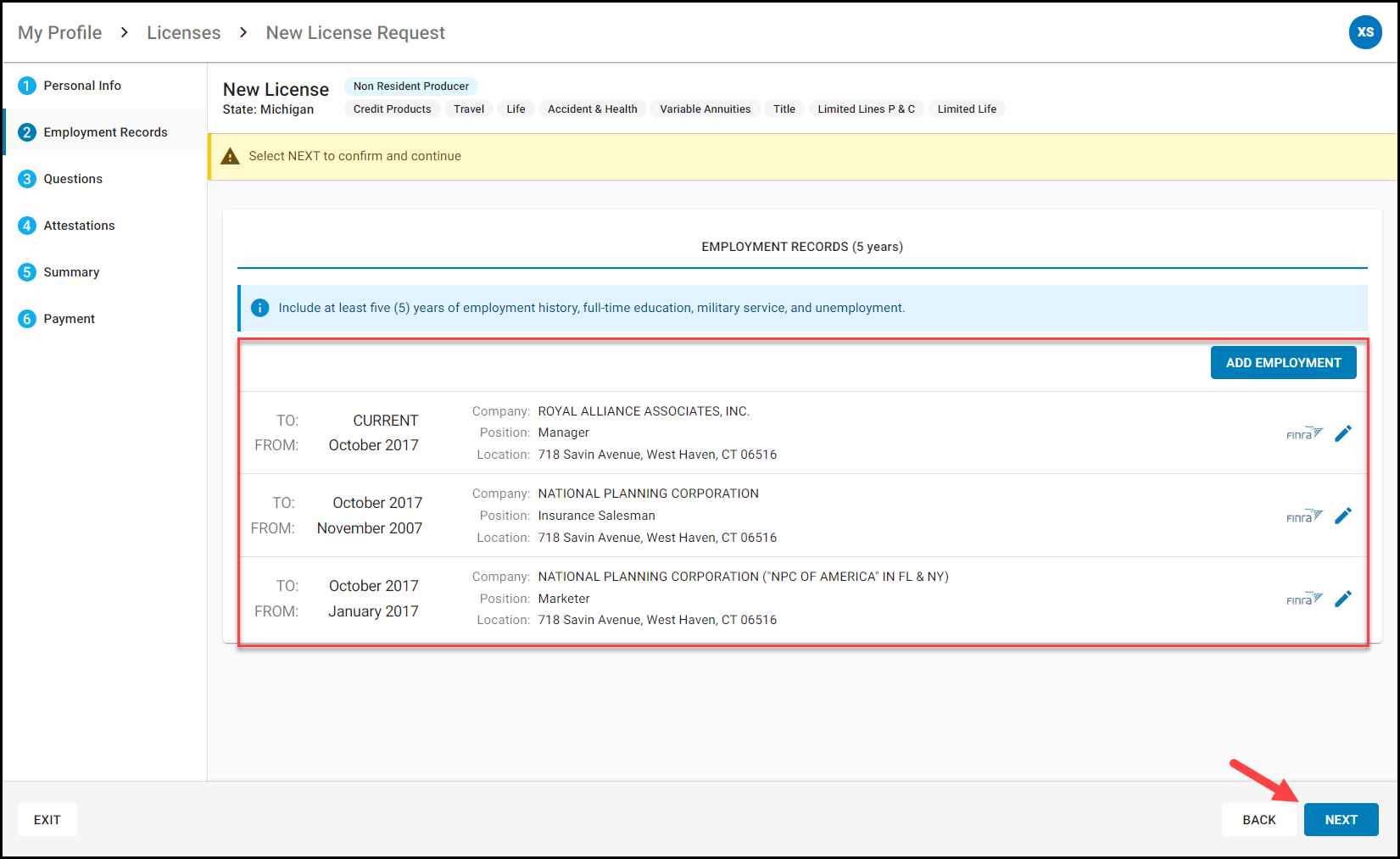Select step 5 circle for Summary
Image resolution: width=1400 pixels, height=859 pixels.
pyautogui.click(x=27, y=272)
